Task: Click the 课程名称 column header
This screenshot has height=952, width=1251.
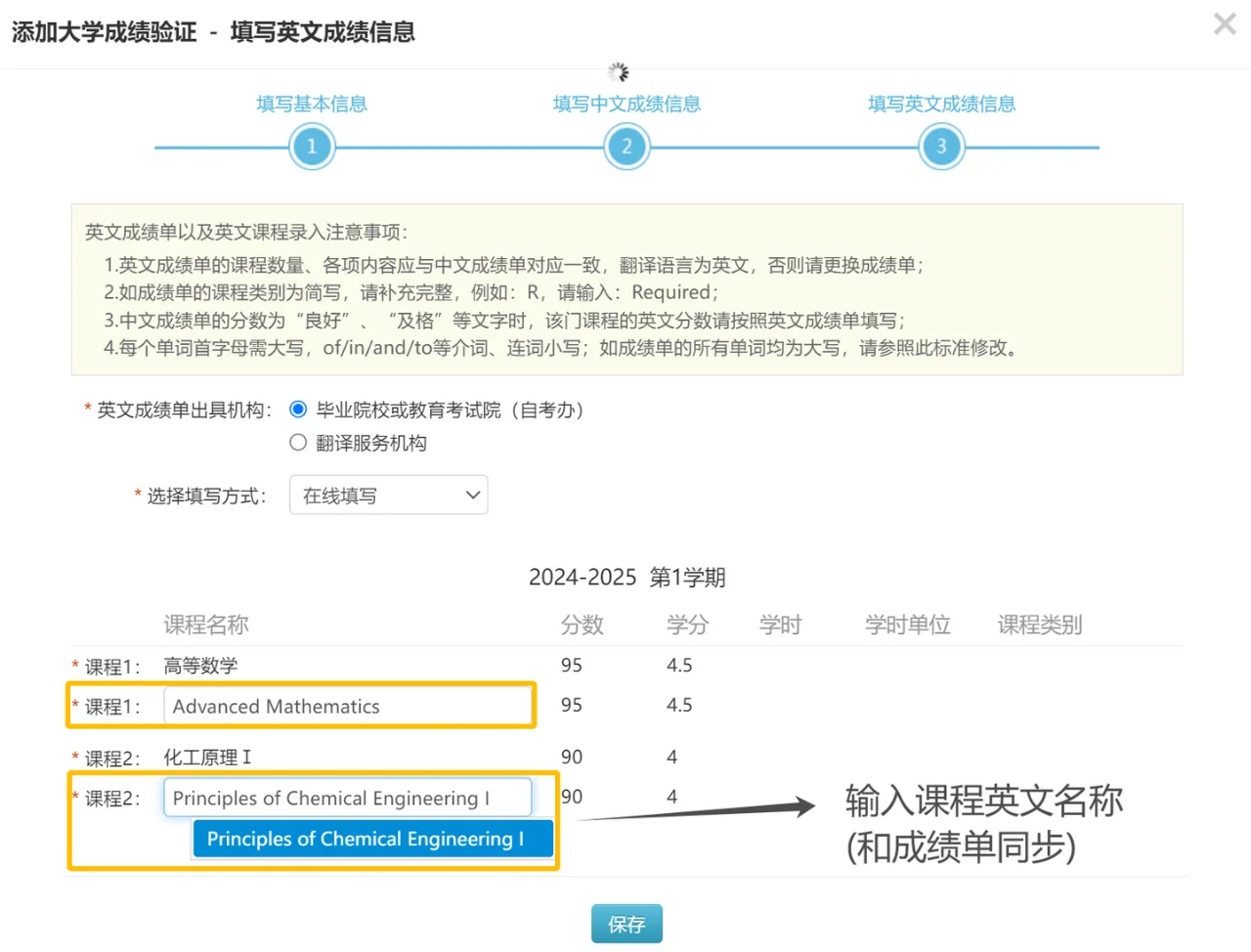Action: pos(206,625)
